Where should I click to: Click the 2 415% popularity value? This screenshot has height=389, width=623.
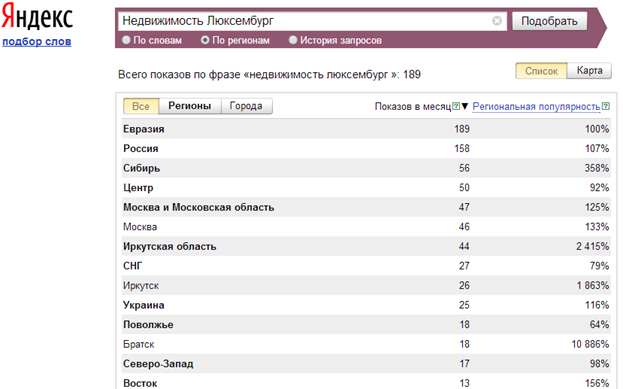pyautogui.click(x=592, y=246)
